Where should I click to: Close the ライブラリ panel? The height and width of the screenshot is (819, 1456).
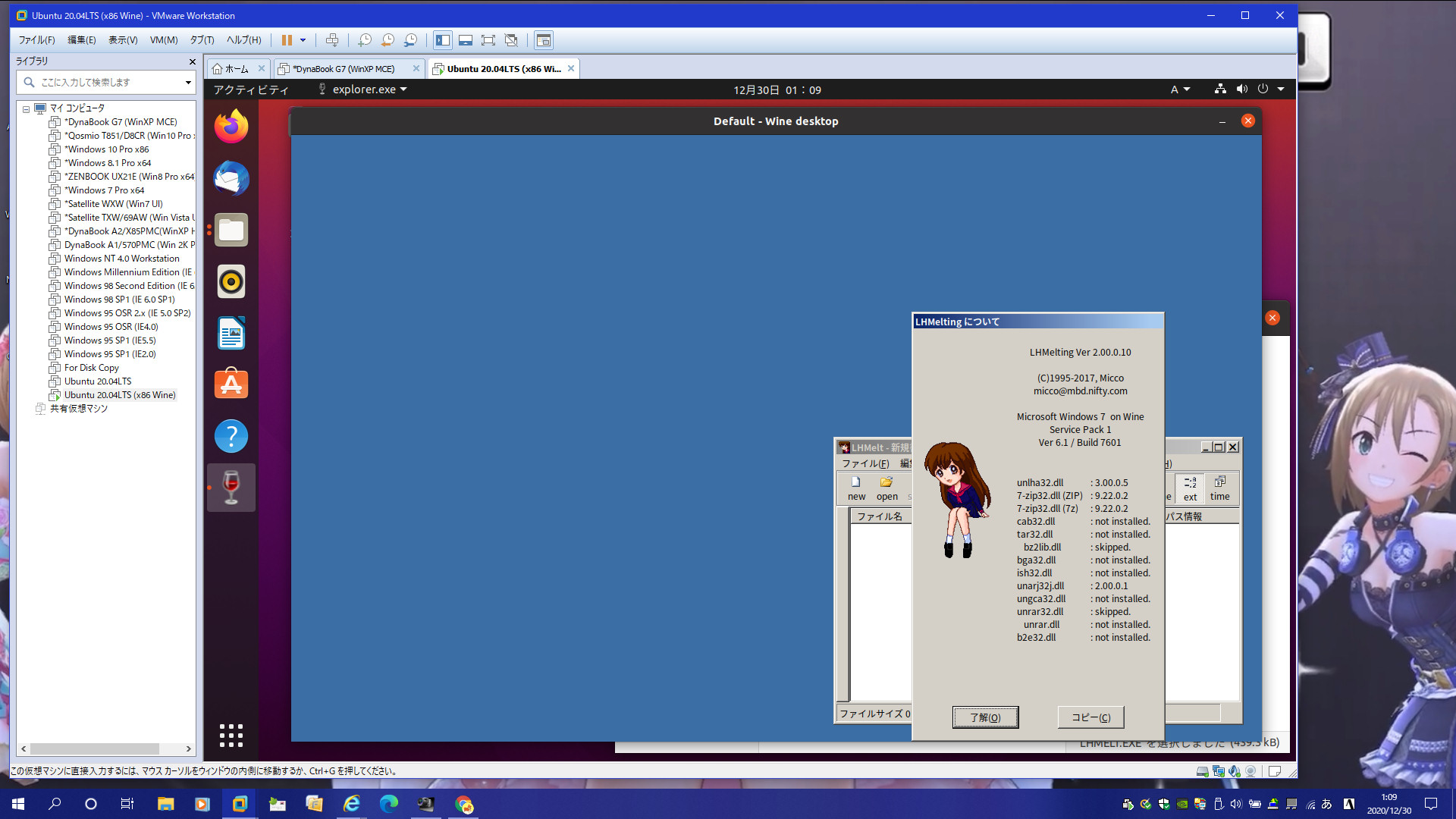pos(192,61)
